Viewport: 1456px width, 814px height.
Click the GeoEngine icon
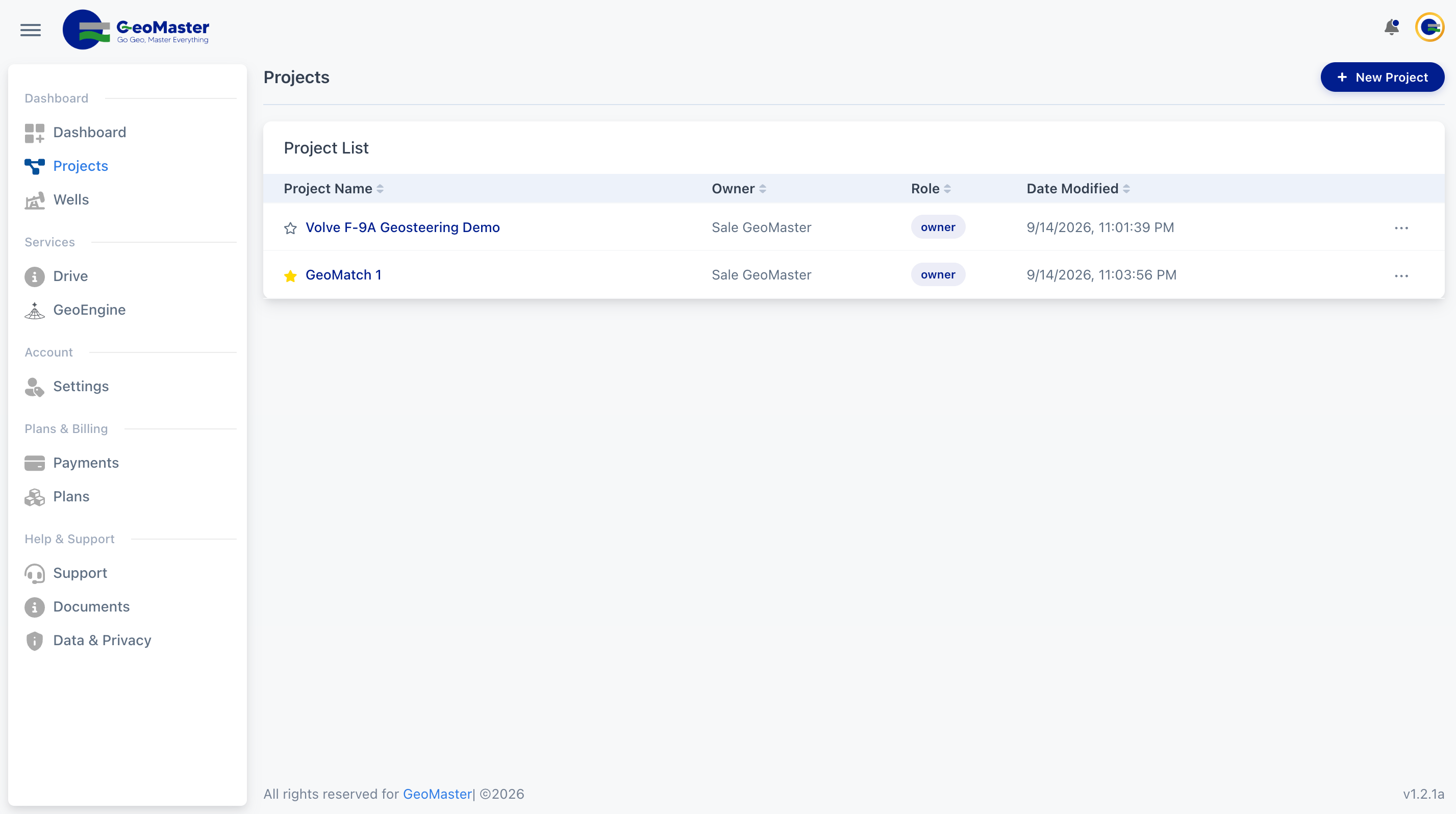pos(35,310)
